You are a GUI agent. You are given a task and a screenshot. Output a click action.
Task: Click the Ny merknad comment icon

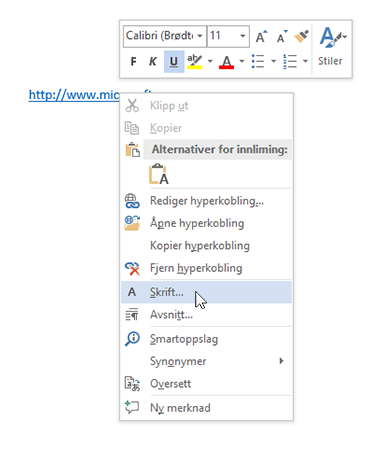132,407
